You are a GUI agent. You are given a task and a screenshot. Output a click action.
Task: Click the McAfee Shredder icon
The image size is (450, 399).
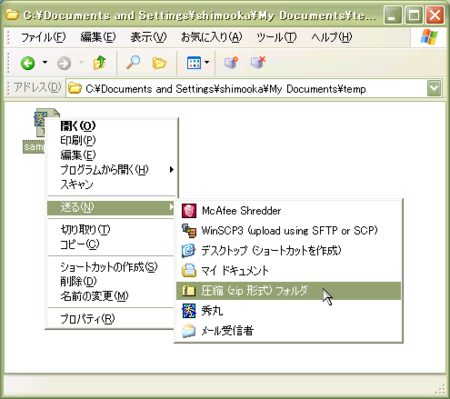click(189, 211)
